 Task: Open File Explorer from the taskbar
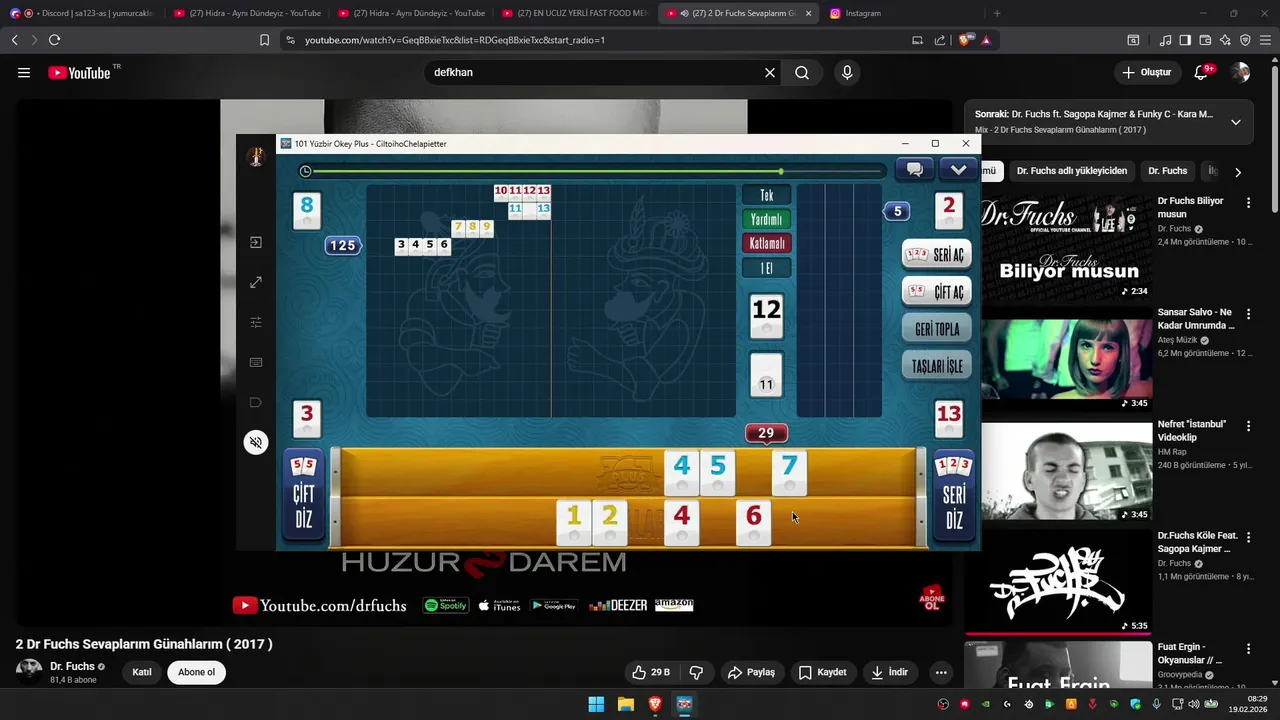[625, 704]
